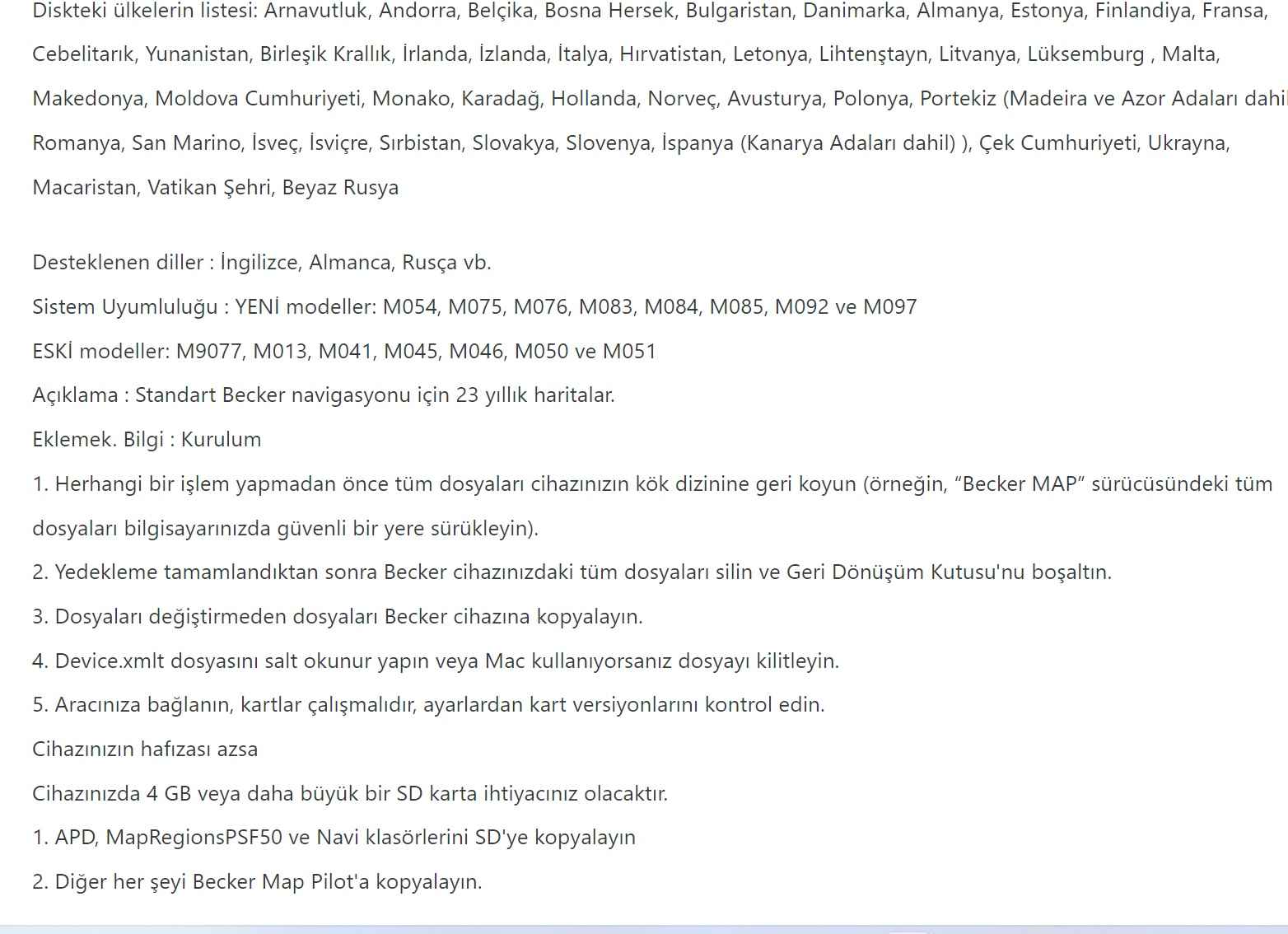
Task: Click the 'Cihazınızın hafızası azsa' line
Action: (x=145, y=750)
